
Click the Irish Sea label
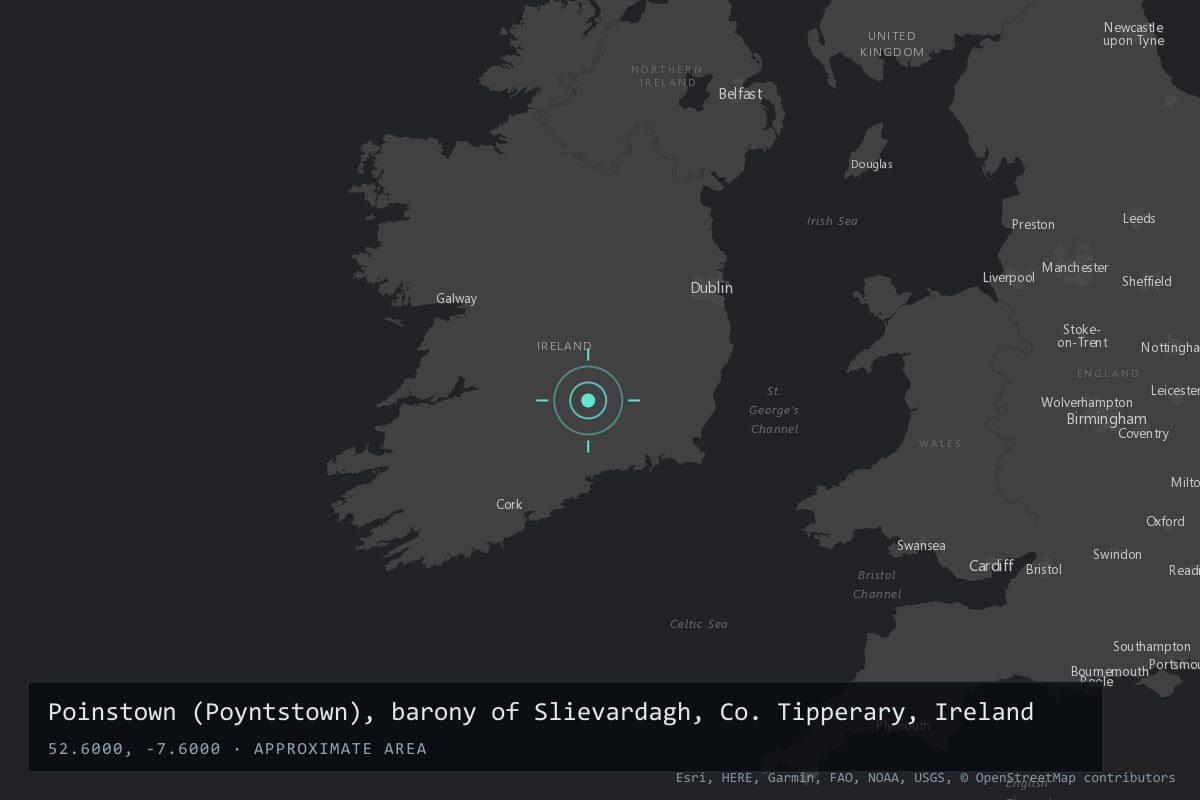point(832,221)
